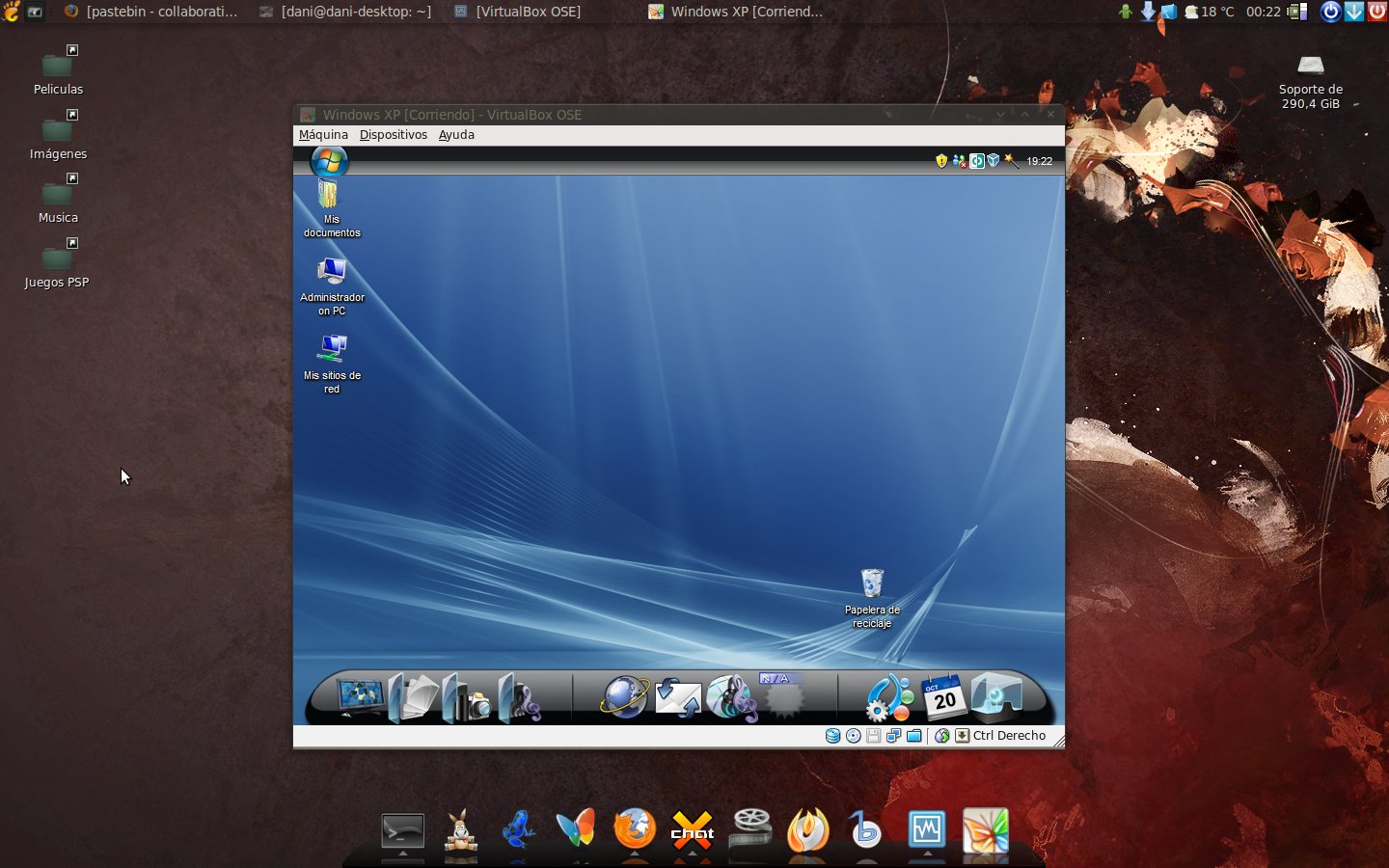Viewport: 1389px width, 868px height.
Task: Open the Juegos PSP desktop folder
Action: pos(57,264)
